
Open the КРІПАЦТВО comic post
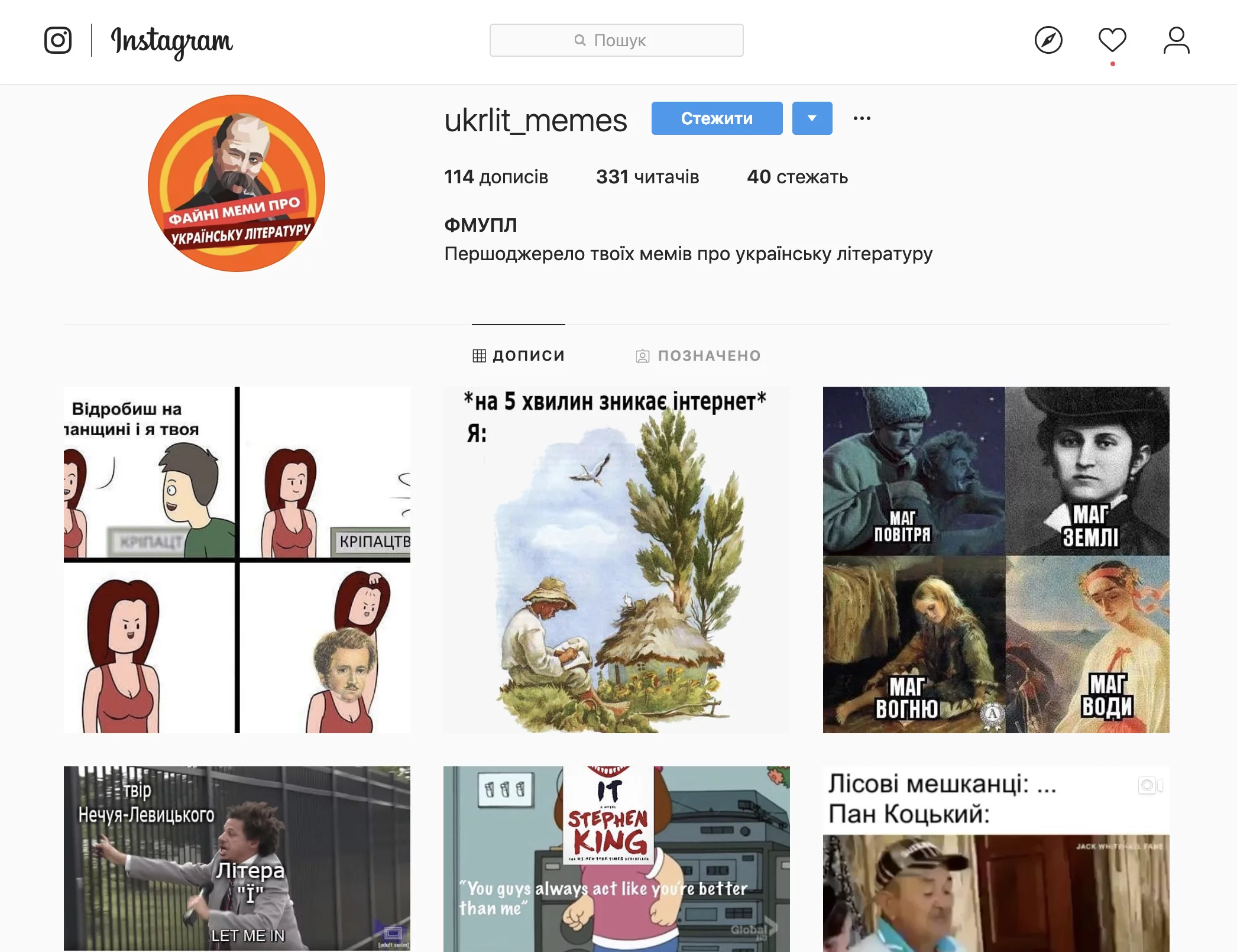tap(237, 559)
